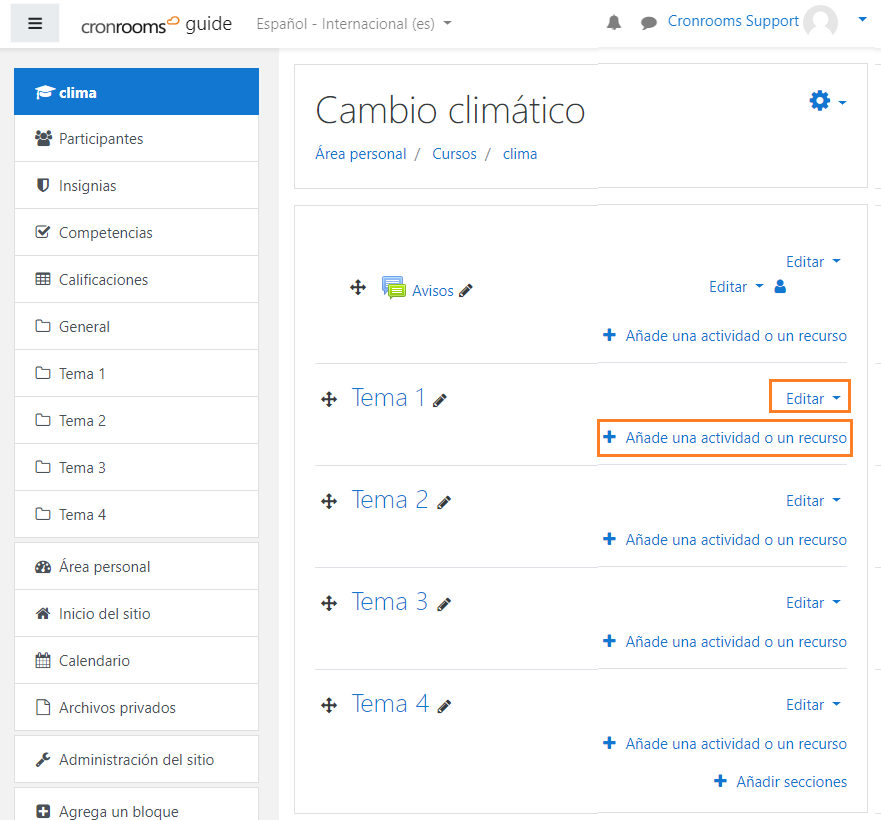Viewport: 881px width, 820px height.
Task: Open the course settings gear icon
Action: coord(820,101)
